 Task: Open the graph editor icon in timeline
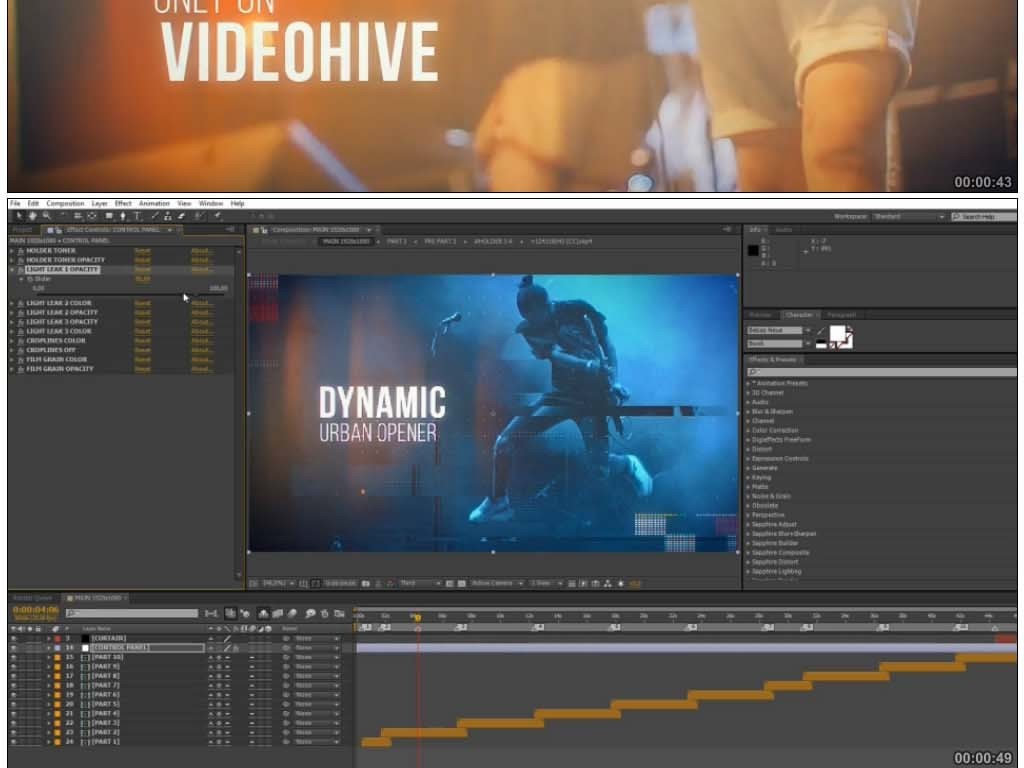[x=340, y=613]
